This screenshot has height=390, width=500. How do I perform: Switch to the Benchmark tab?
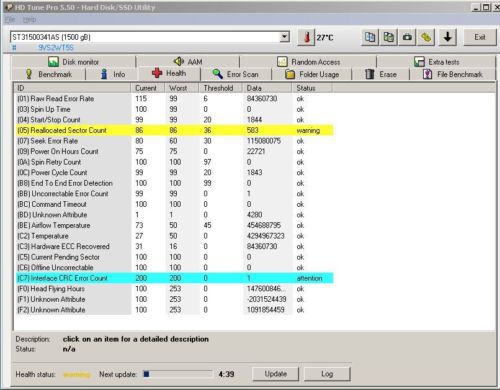pyautogui.click(x=49, y=74)
